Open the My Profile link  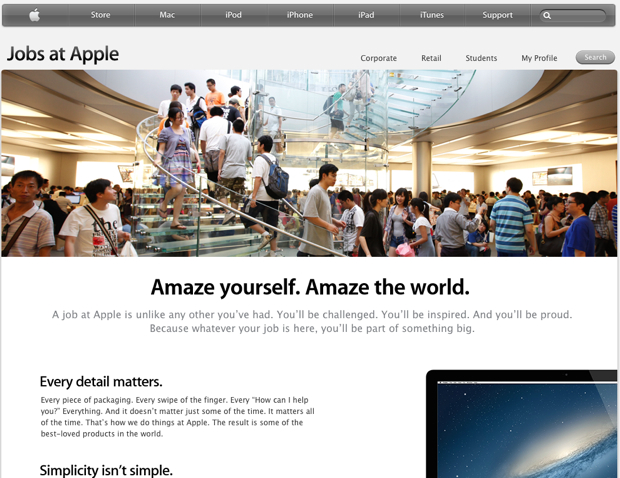(x=539, y=58)
